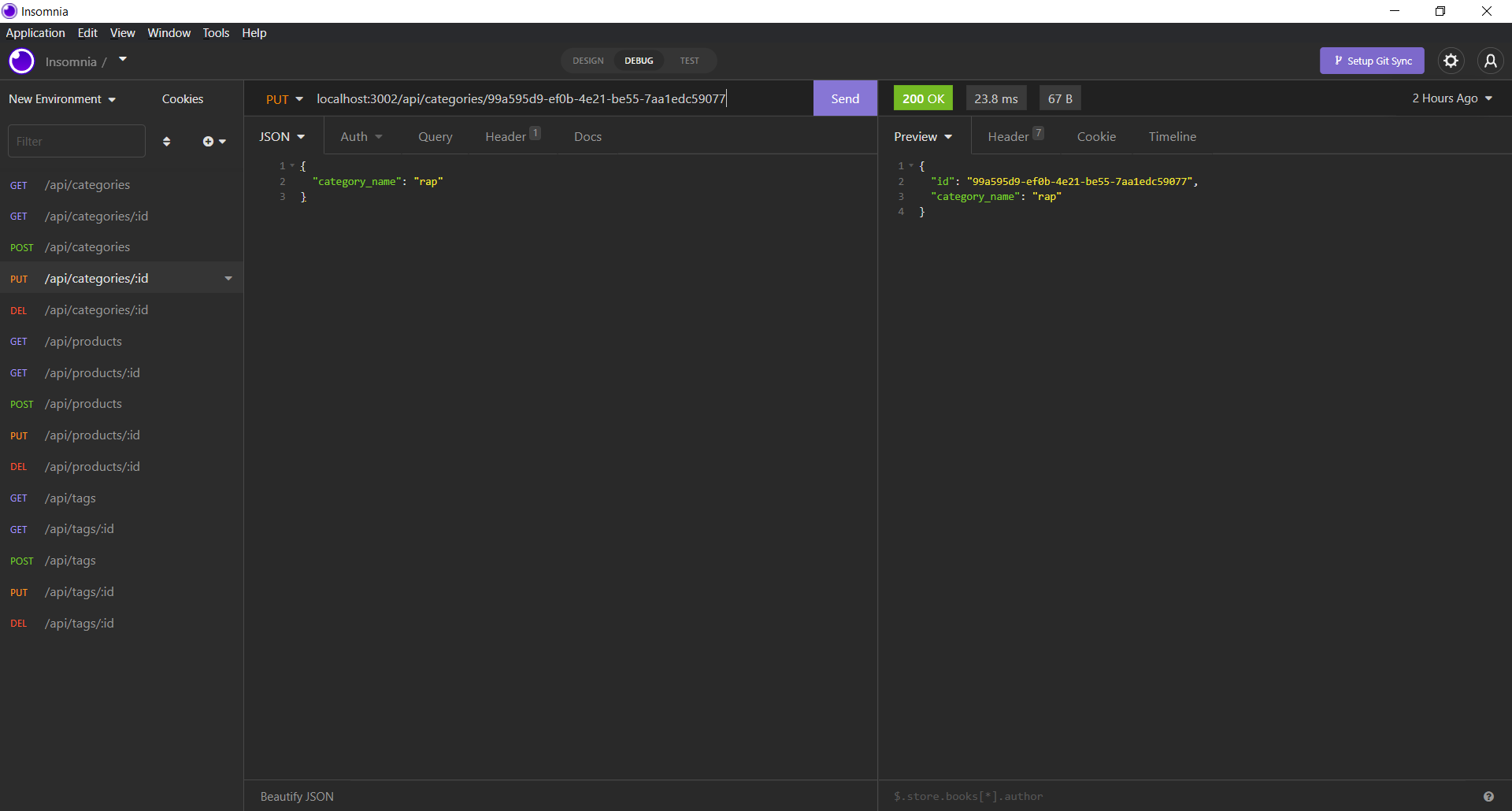
Task: Click the help question mark in the status bar
Action: [x=1489, y=796]
